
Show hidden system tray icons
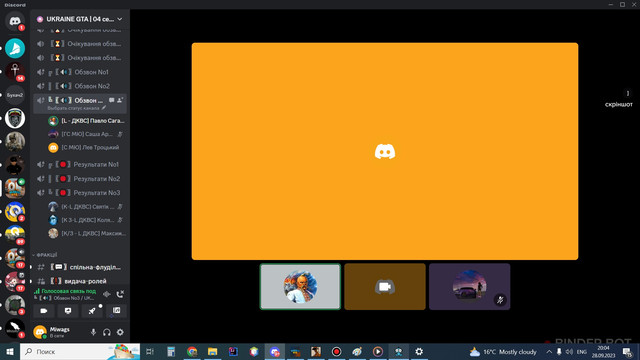coord(549,351)
